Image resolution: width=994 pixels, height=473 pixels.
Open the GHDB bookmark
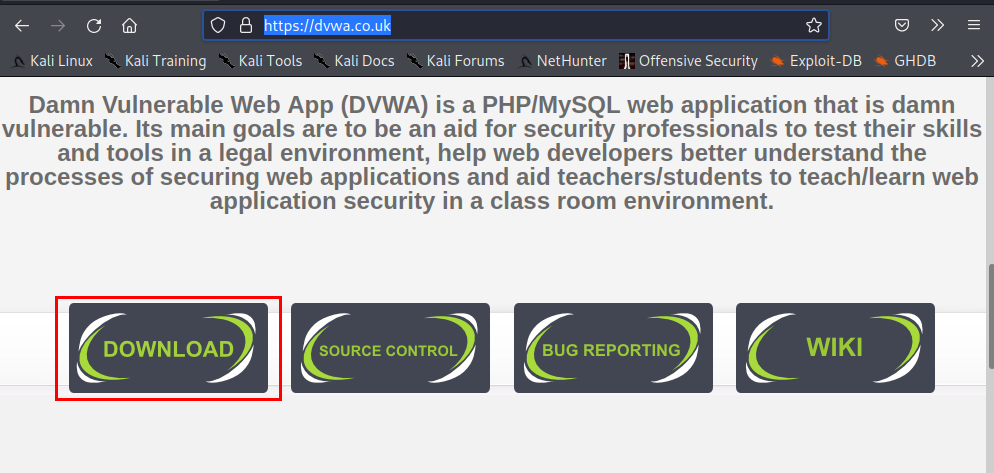[905, 61]
